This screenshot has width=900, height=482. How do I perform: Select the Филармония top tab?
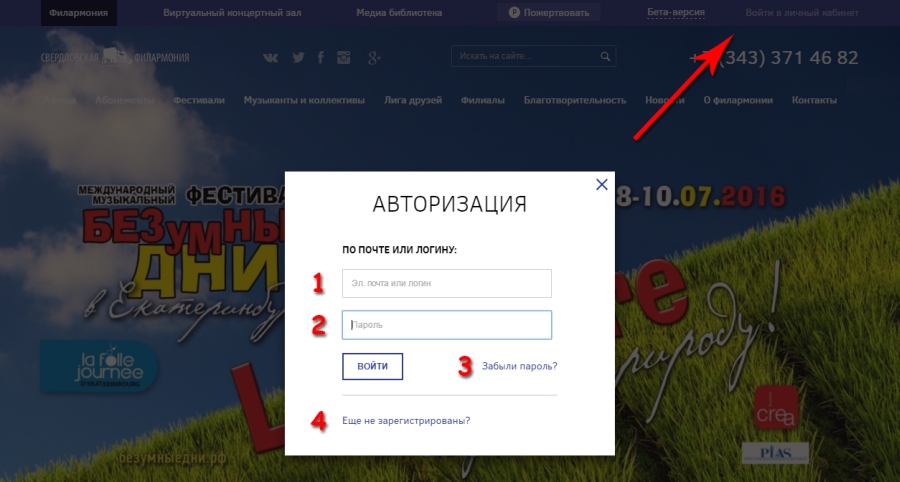[79, 13]
